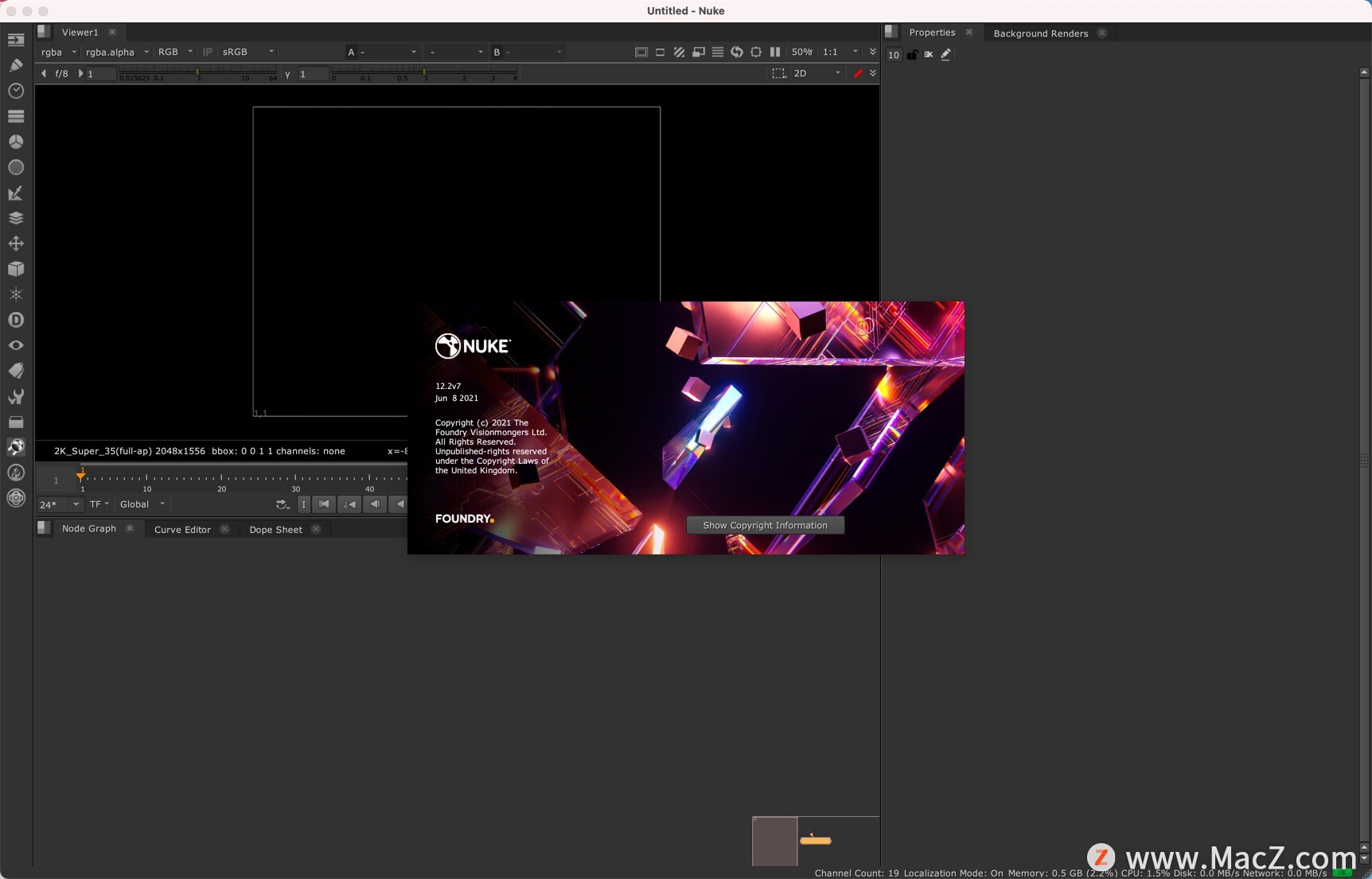Switch to the Node Graph tab
1372x879 pixels.
point(89,529)
